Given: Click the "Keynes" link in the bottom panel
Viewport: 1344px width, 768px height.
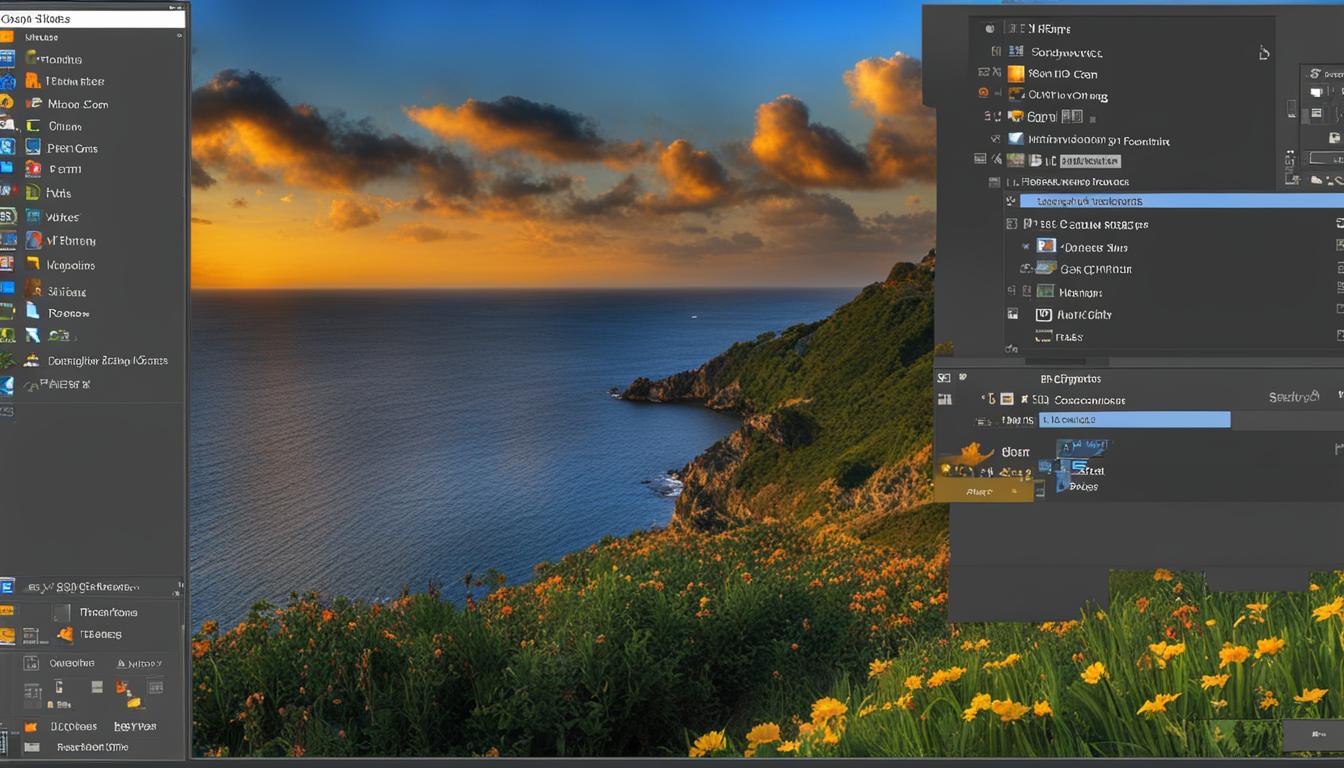Looking at the screenshot, I should click(x=135, y=726).
